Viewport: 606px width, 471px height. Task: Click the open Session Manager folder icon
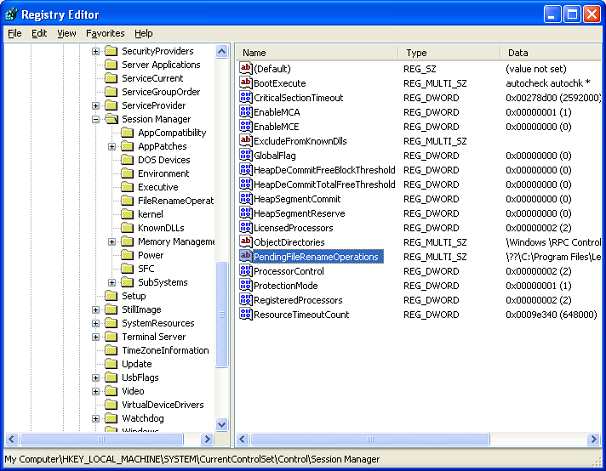click(112, 119)
